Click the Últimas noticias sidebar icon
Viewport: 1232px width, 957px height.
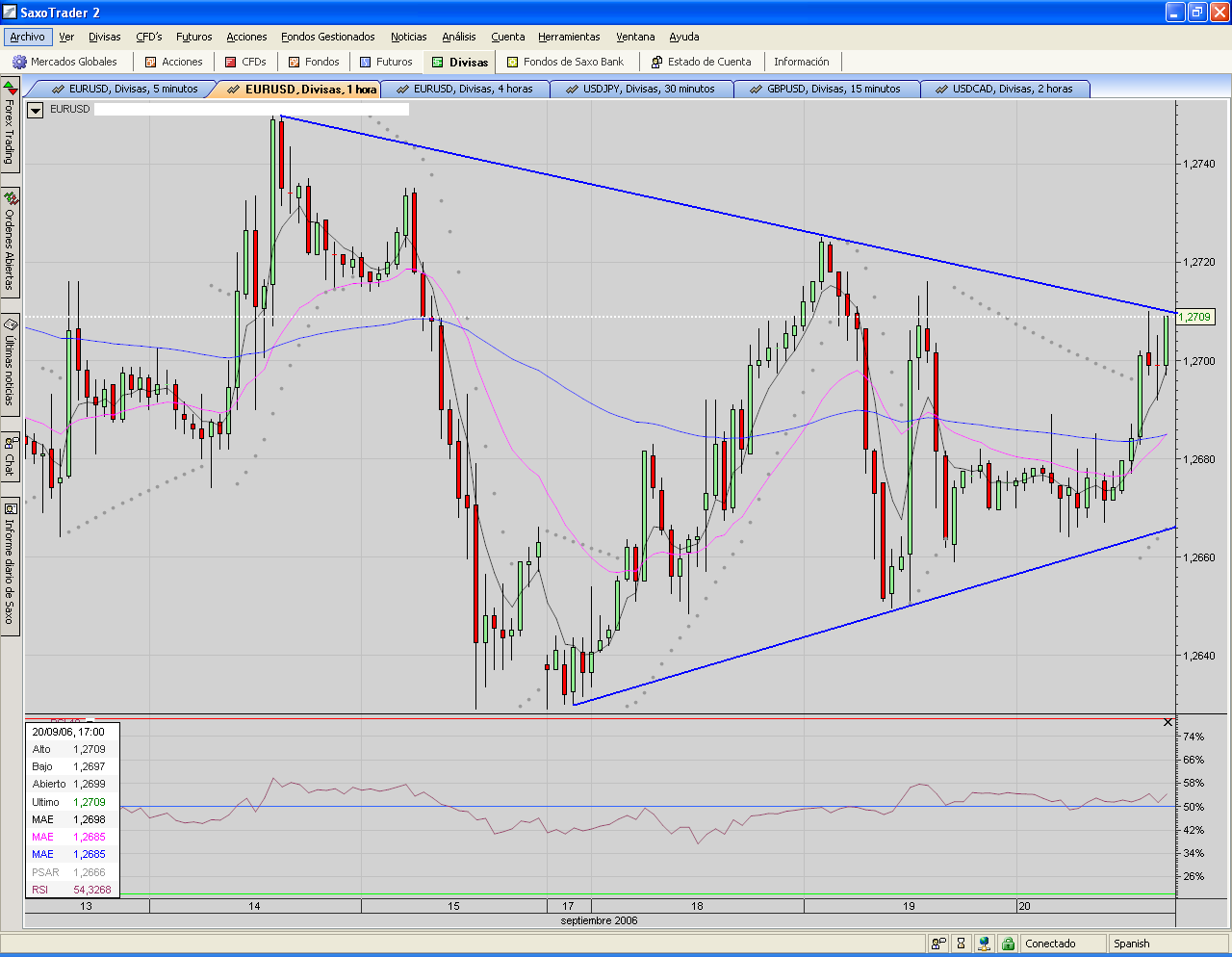[x=10, y=323]
